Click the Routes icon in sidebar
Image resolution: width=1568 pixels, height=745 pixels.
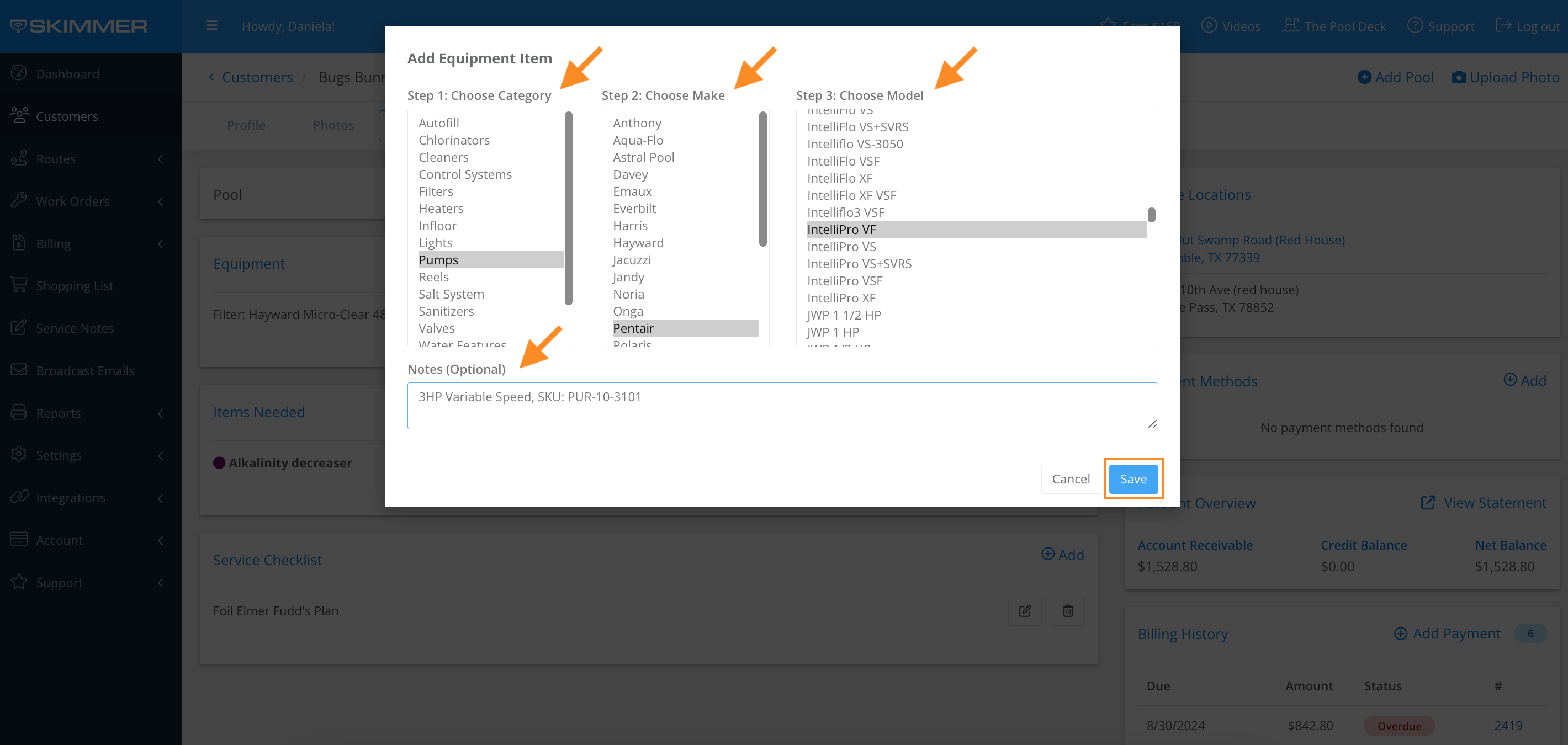(x=19, y=158)
